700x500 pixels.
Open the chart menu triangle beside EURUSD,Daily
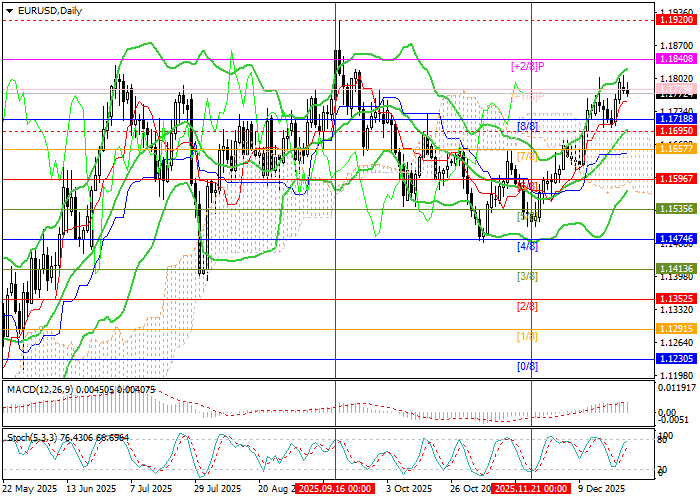[9, 11]
